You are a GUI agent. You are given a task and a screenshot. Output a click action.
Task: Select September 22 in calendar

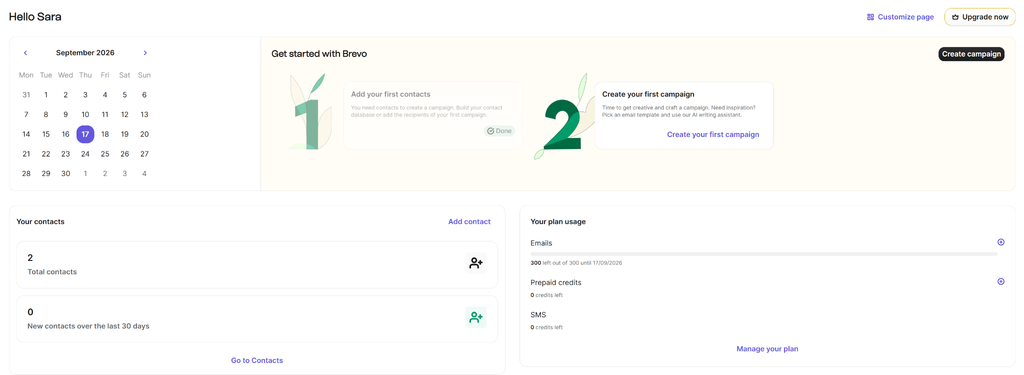click(46, 154)
